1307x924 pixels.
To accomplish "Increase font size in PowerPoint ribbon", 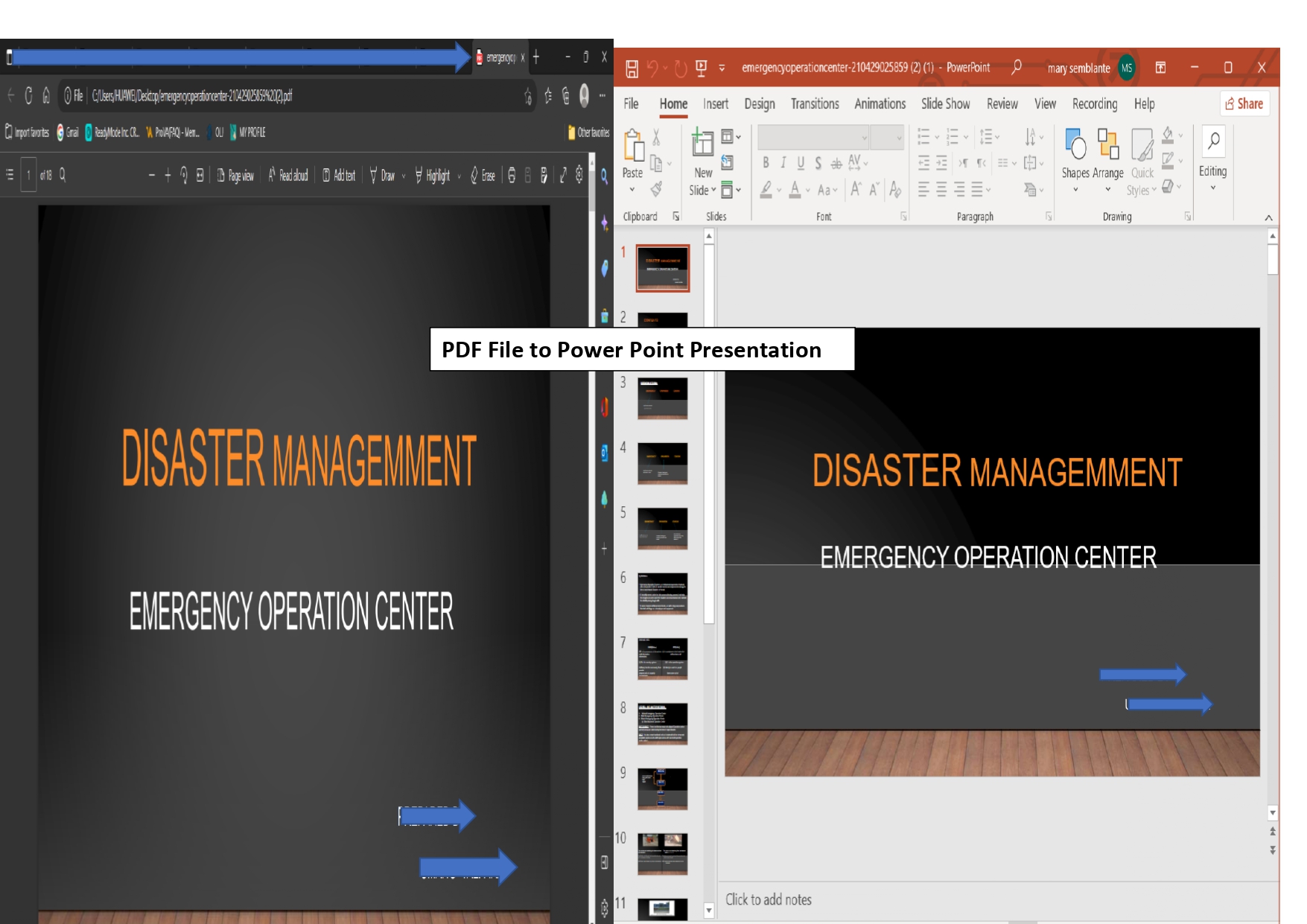I will 856,189.
